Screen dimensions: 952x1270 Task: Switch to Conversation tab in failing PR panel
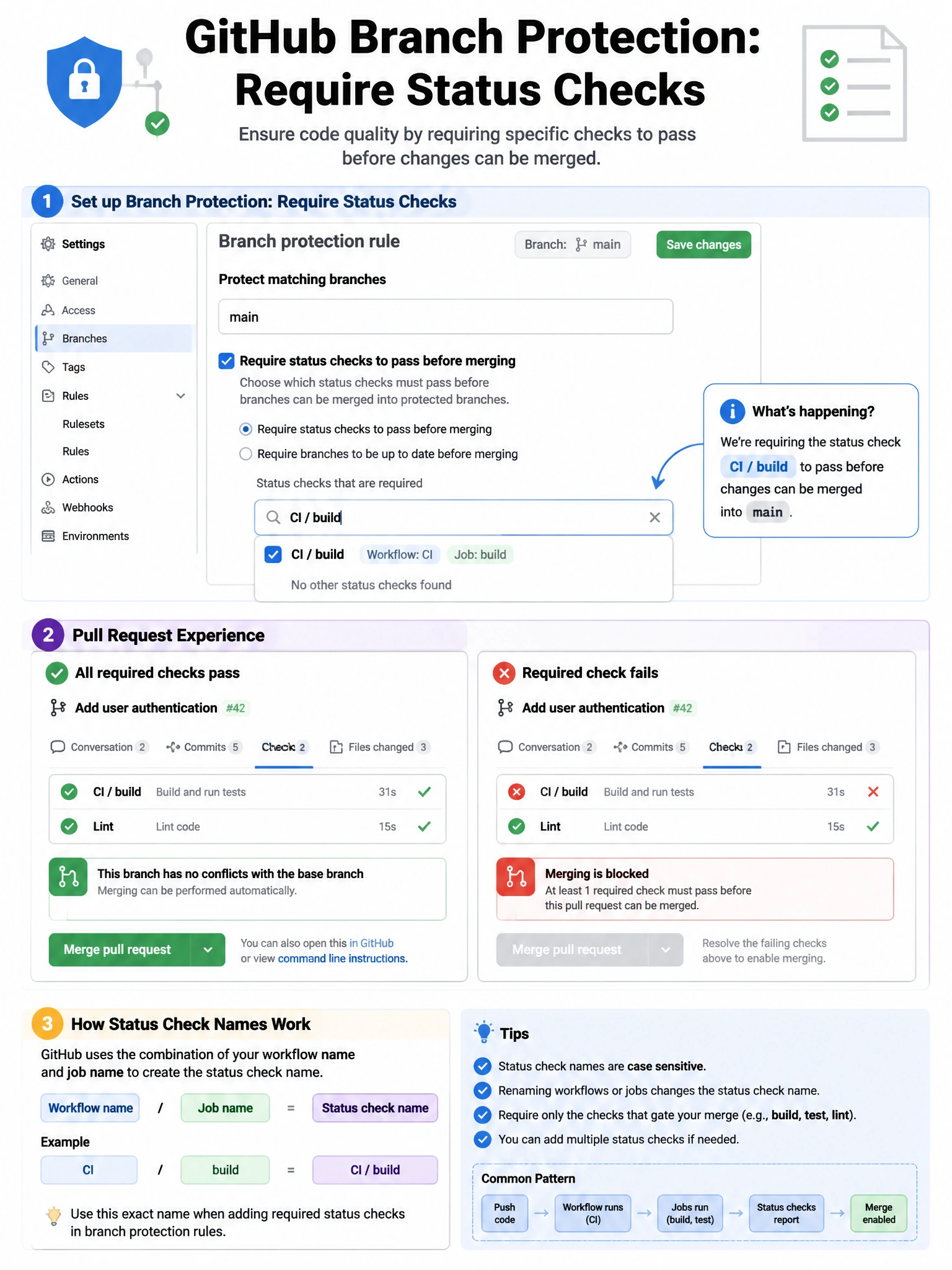[547, 747]
